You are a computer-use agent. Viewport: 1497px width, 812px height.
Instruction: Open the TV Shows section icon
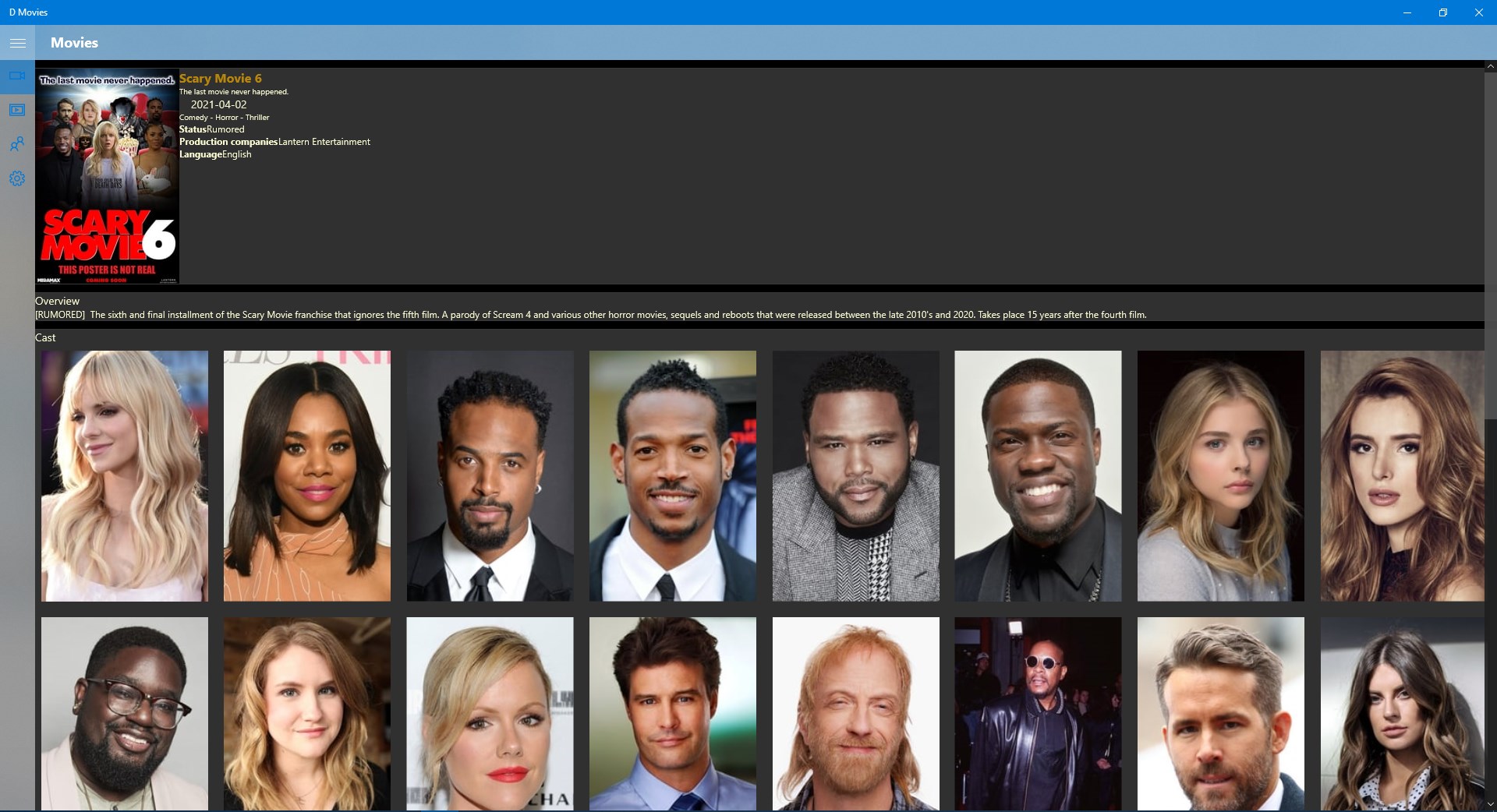coord(17,109)
